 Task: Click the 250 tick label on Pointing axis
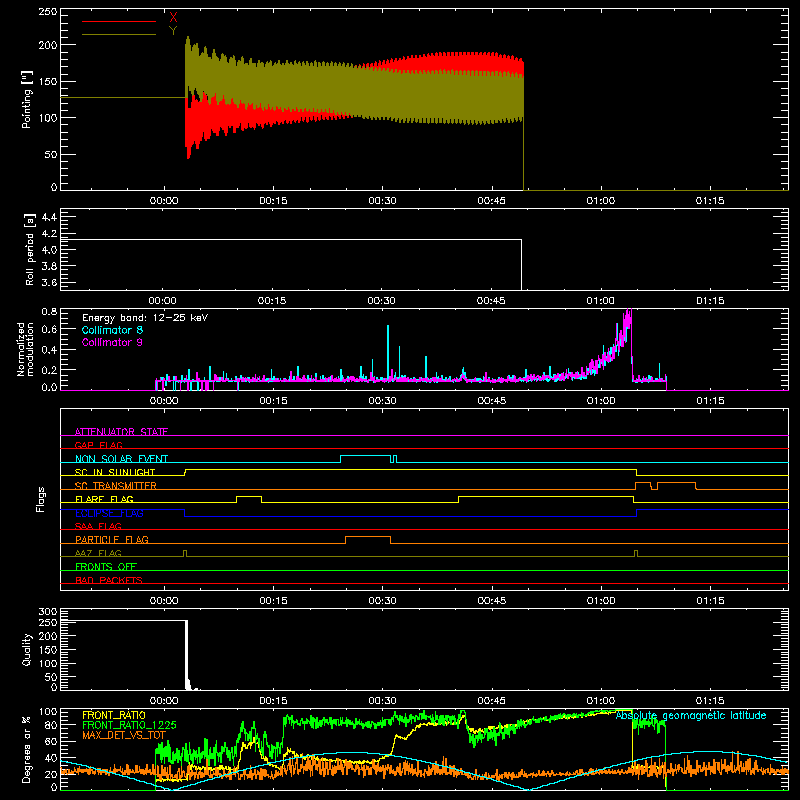pyautogui.click(x=48, y=12)
